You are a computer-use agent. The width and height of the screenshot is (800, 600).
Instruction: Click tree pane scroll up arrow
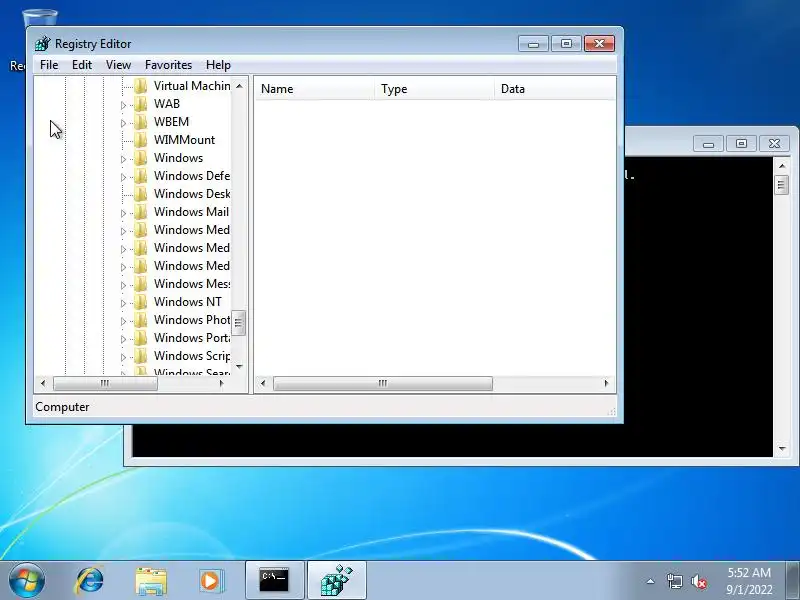[x=239, y=86]
